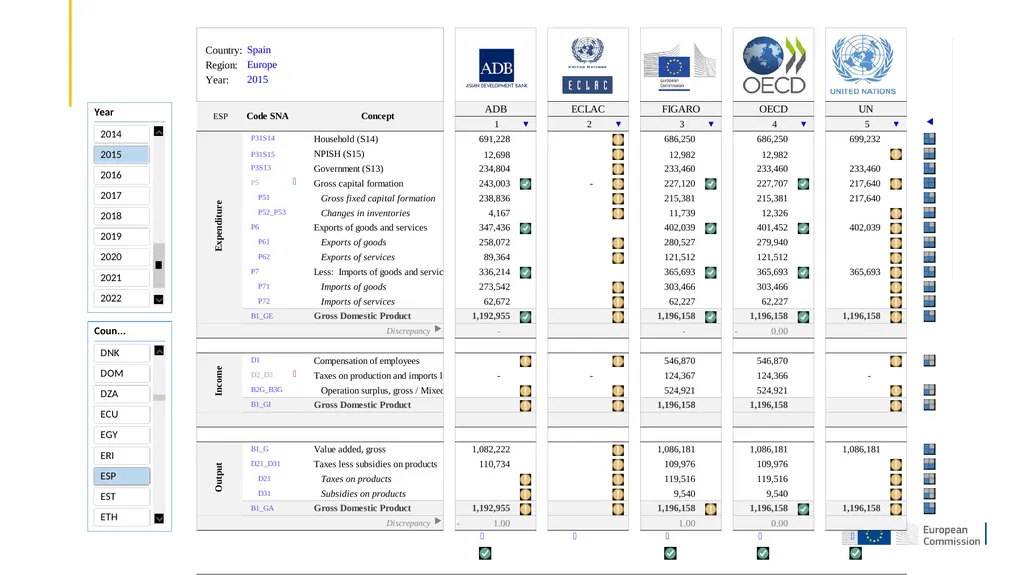Select the highlighted ESP country item

tap(121, 476)
